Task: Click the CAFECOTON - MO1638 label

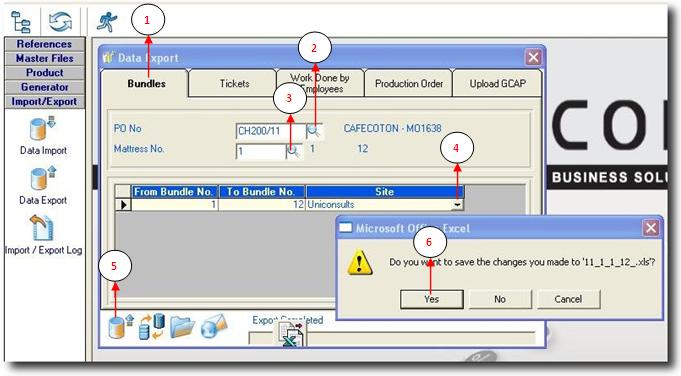Action: [392, 129]
